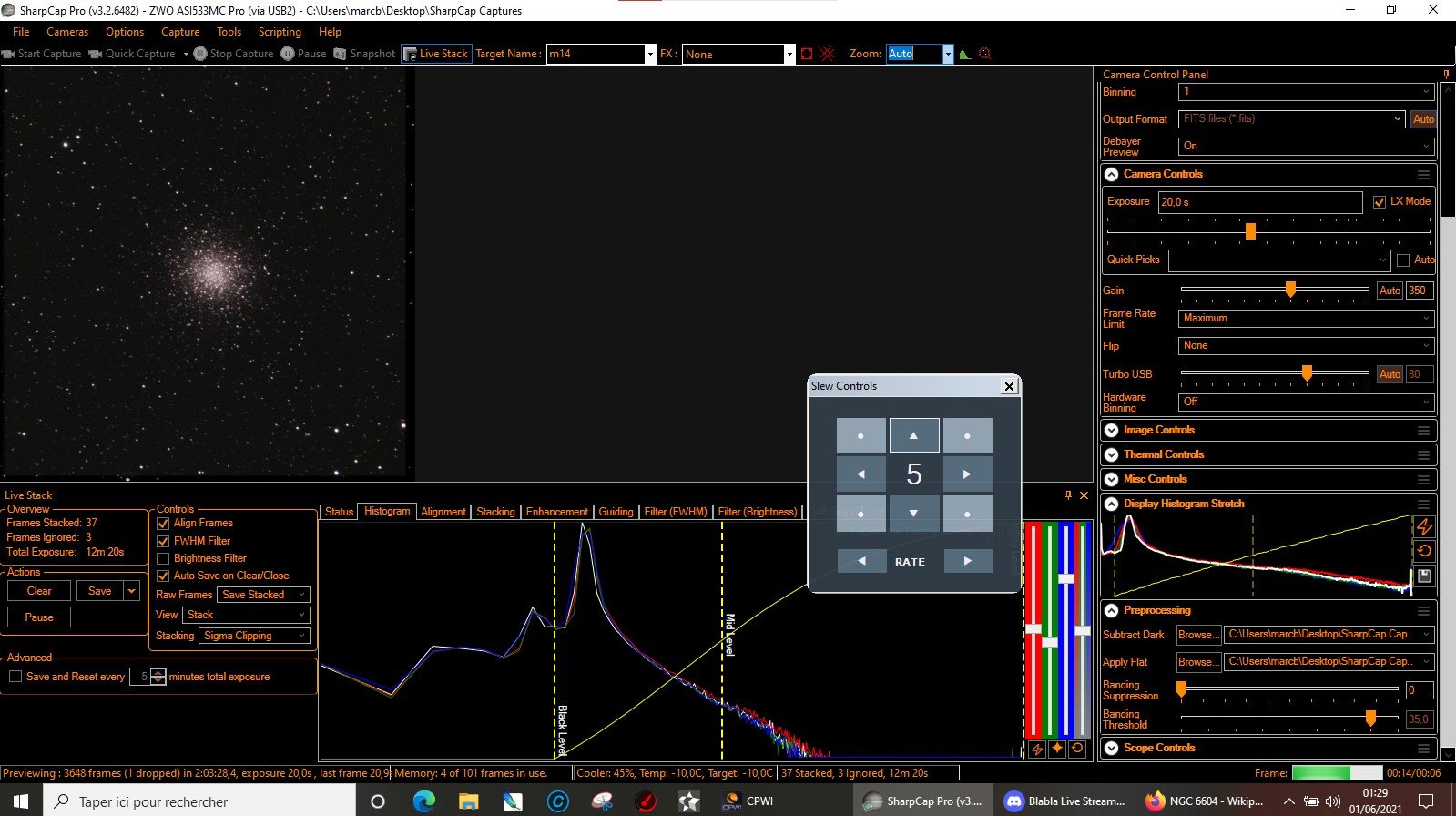Click the green histogram toolbar icon
Screen dimensions: 1456x816
964,54
